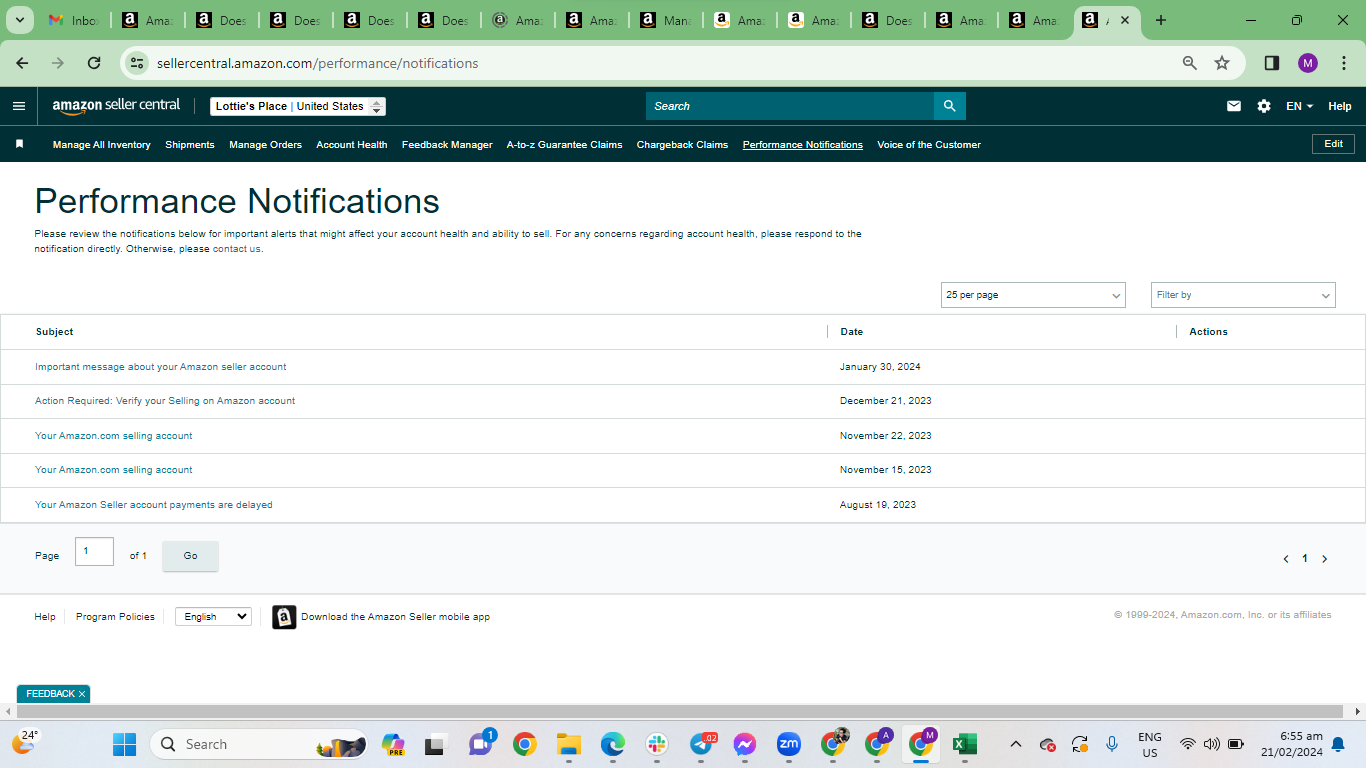1366x768 pixels.
Task: Click the 'contact us' link
Action: coord(237,249)
